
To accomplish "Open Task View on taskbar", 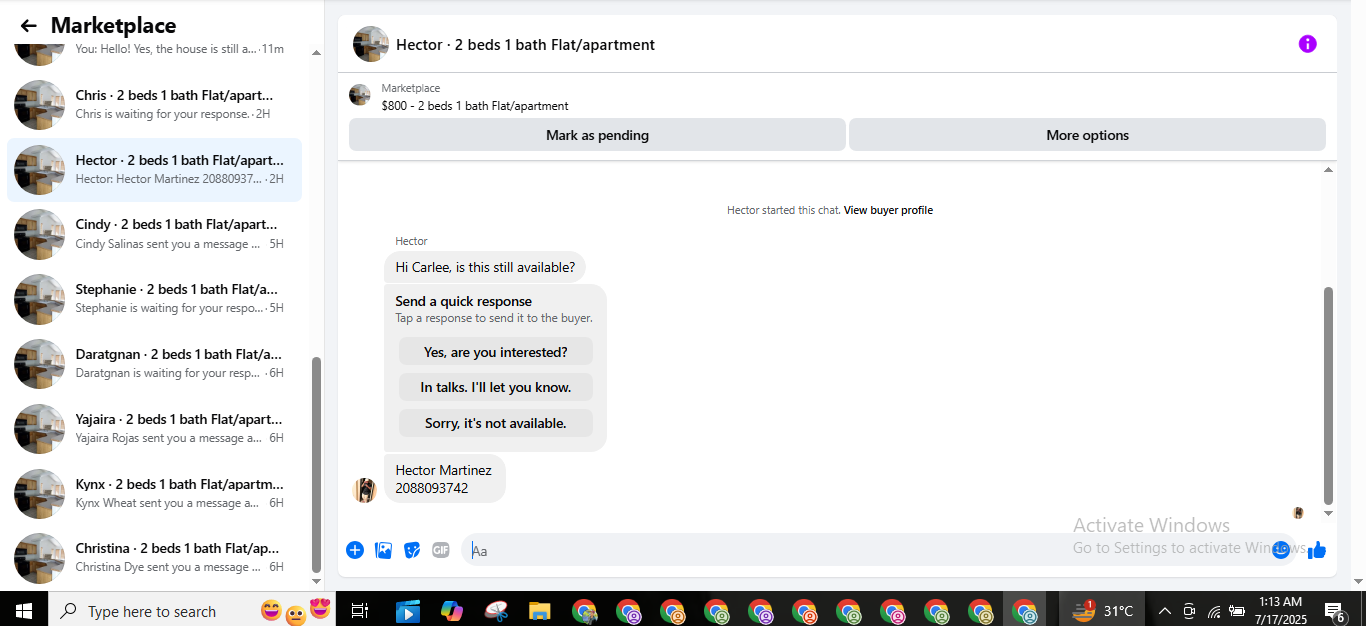I will (x=360, y=610).
